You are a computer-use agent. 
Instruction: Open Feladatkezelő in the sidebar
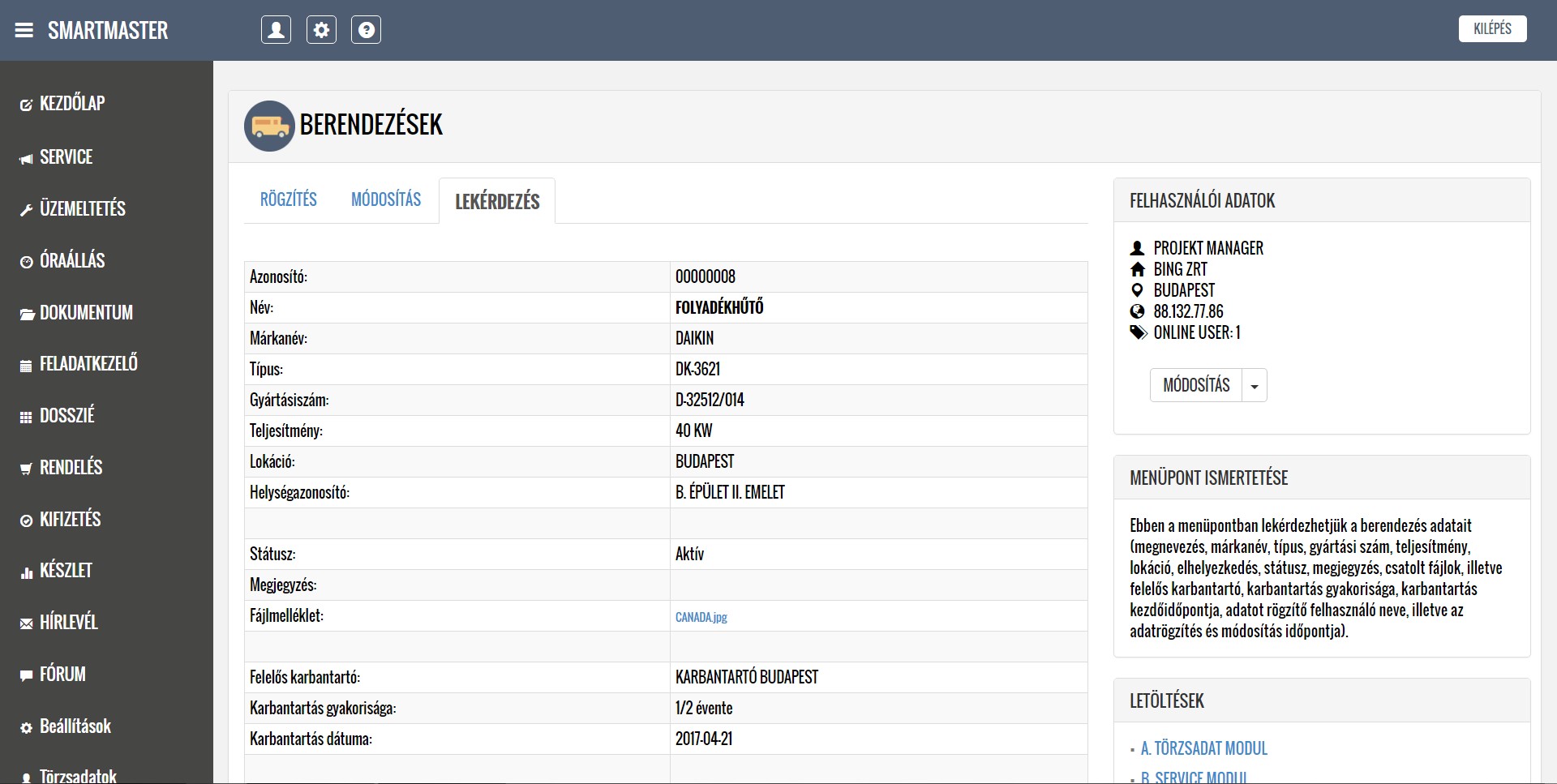pyautogui.click(x=88, y=363)
